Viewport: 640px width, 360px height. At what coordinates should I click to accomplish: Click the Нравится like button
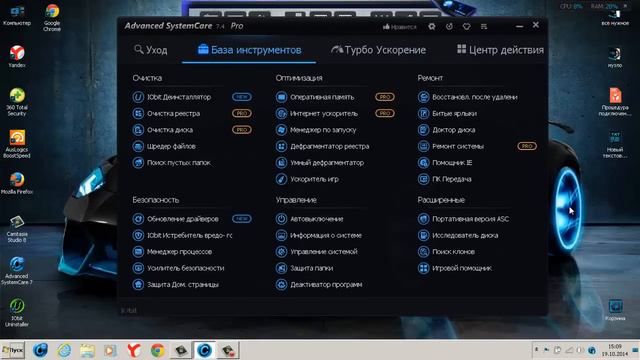pos(400,27)
